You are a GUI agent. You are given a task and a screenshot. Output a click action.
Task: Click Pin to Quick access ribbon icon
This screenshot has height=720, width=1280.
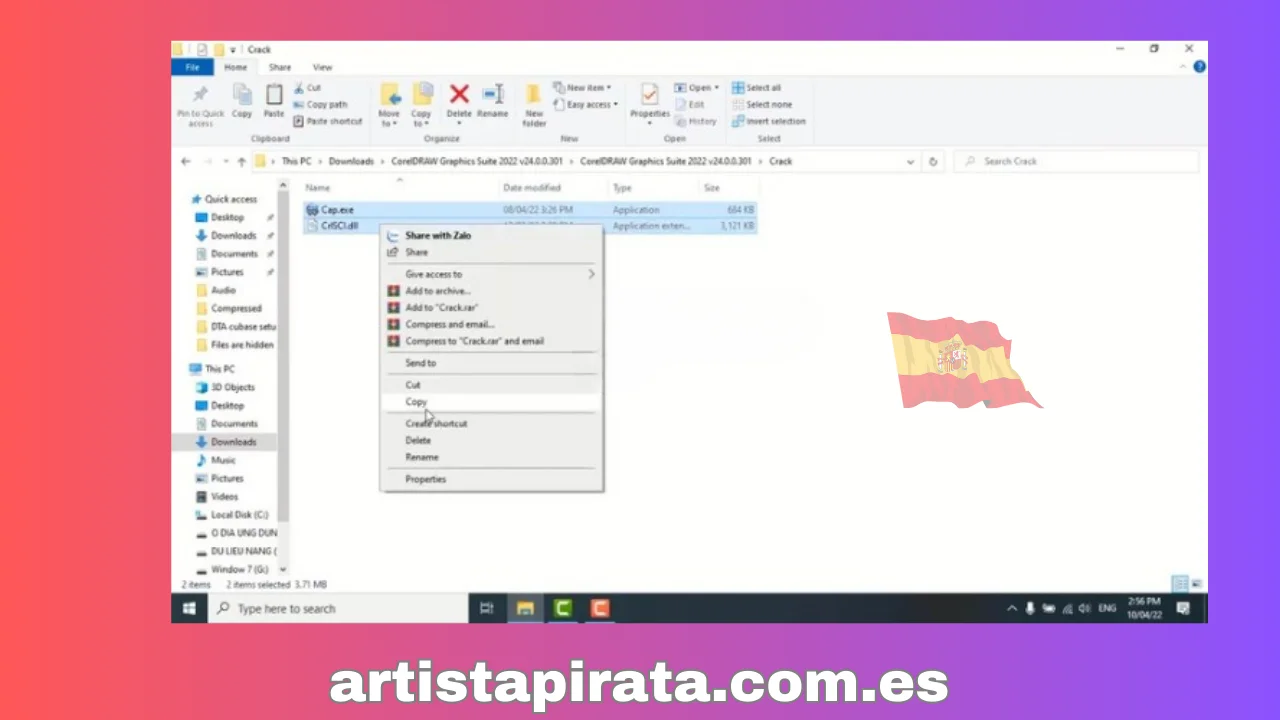click(x=200, y=105)
